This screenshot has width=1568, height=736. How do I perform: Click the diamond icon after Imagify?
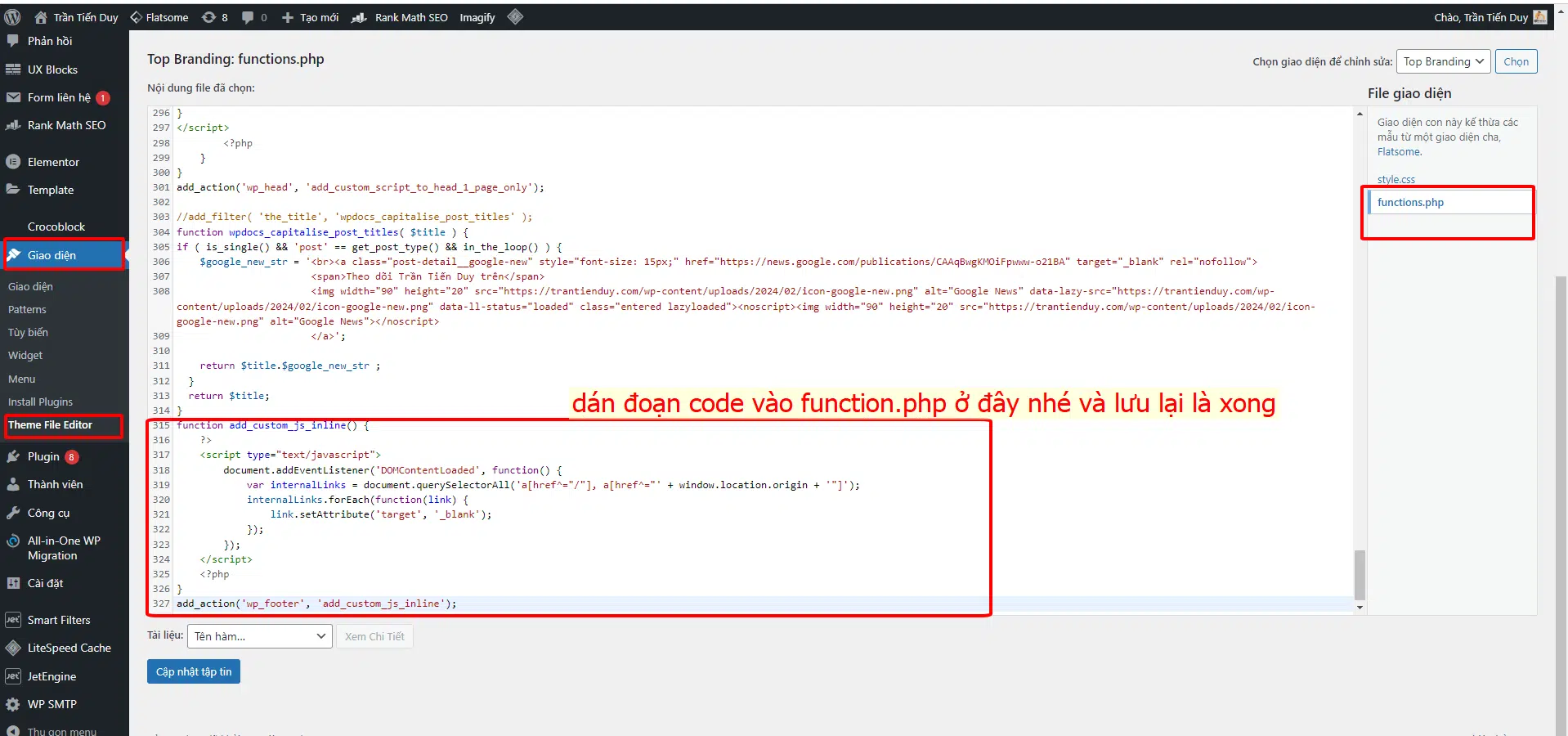point(515,16)
